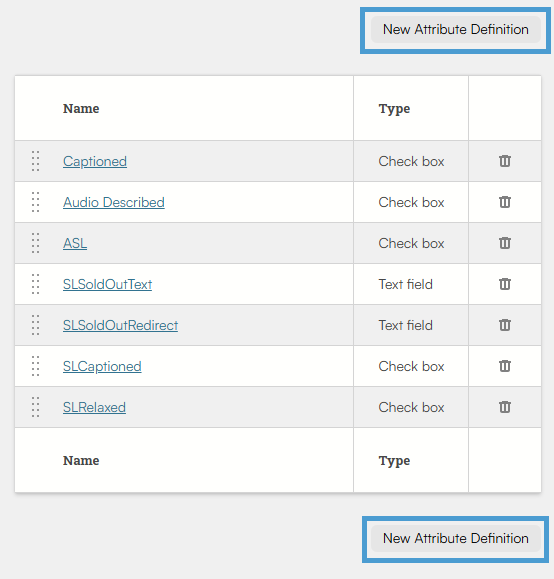Click the bottom New Attribute Definition button
Image resolution: width=554 pixels, height=579 pixels.
[x=456, y=538]
